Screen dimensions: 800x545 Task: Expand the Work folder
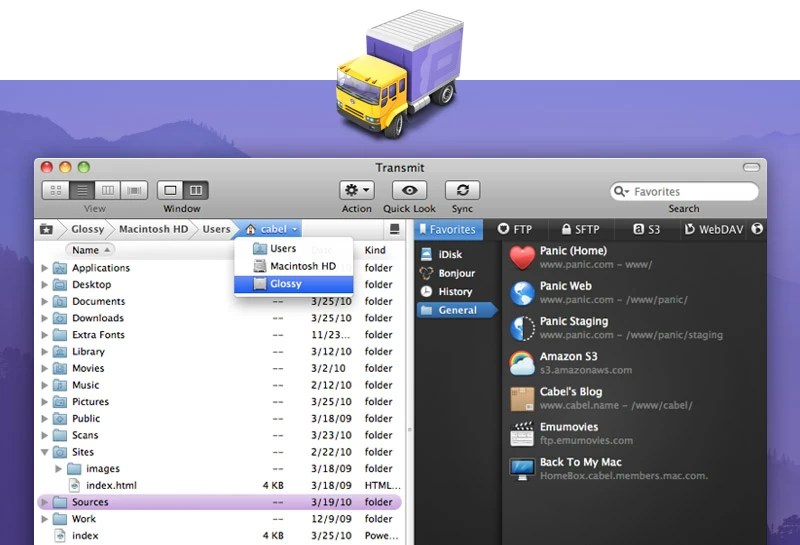point(44,519)
